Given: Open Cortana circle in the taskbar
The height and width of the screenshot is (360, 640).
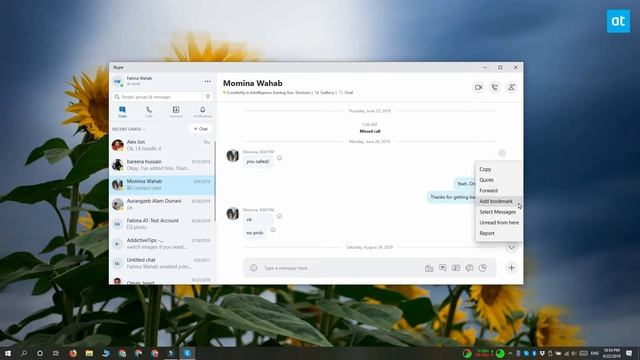Looking at the screenshot, I should pos(40,353).
